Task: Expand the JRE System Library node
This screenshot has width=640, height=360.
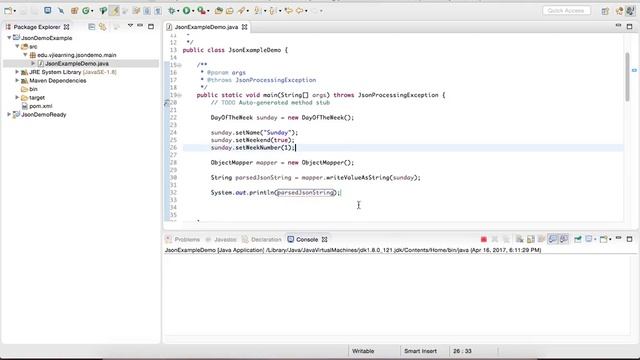Action: 17,72
